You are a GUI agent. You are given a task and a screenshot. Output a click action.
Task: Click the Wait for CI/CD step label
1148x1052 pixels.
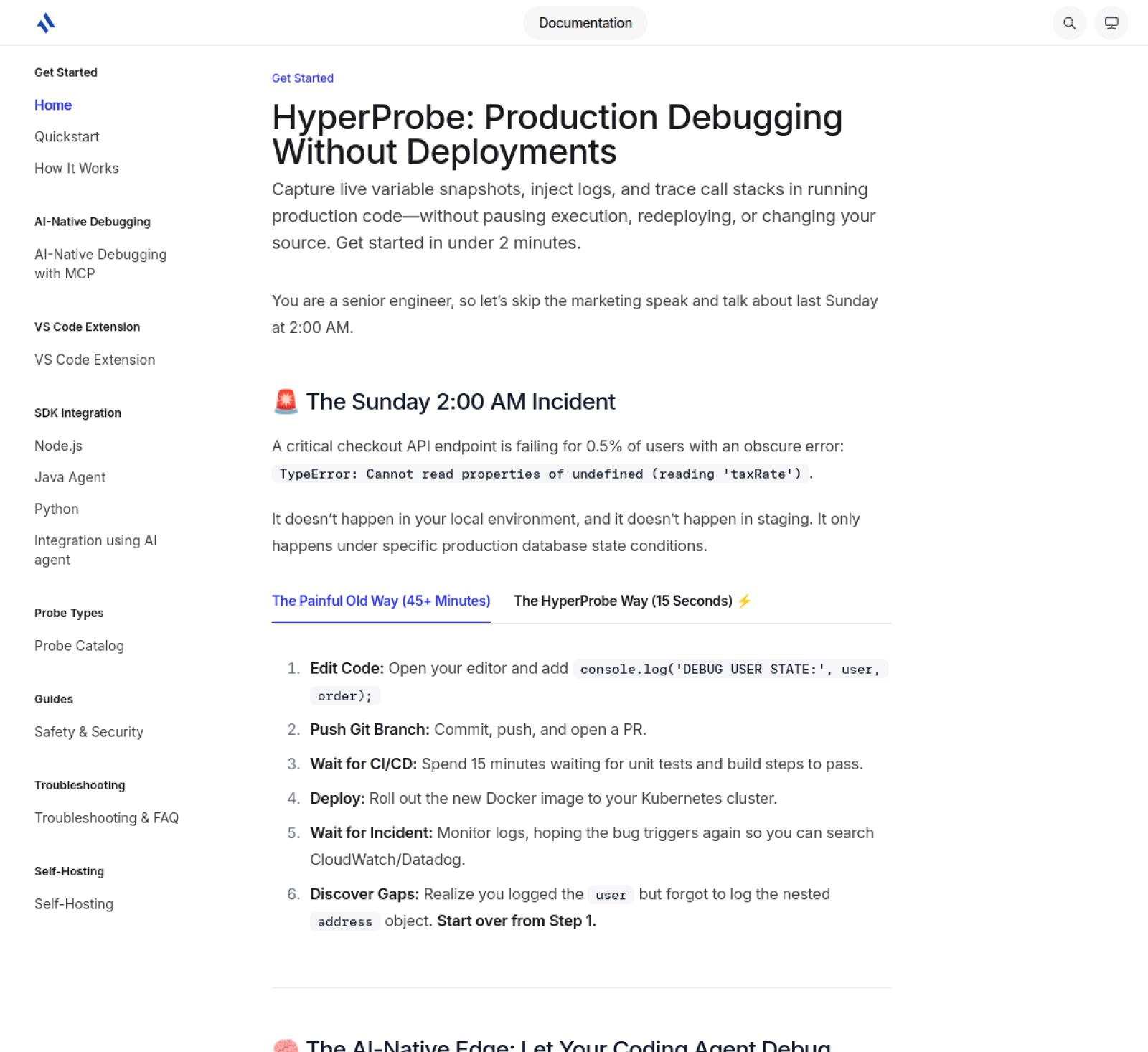(x=363, y=764)
